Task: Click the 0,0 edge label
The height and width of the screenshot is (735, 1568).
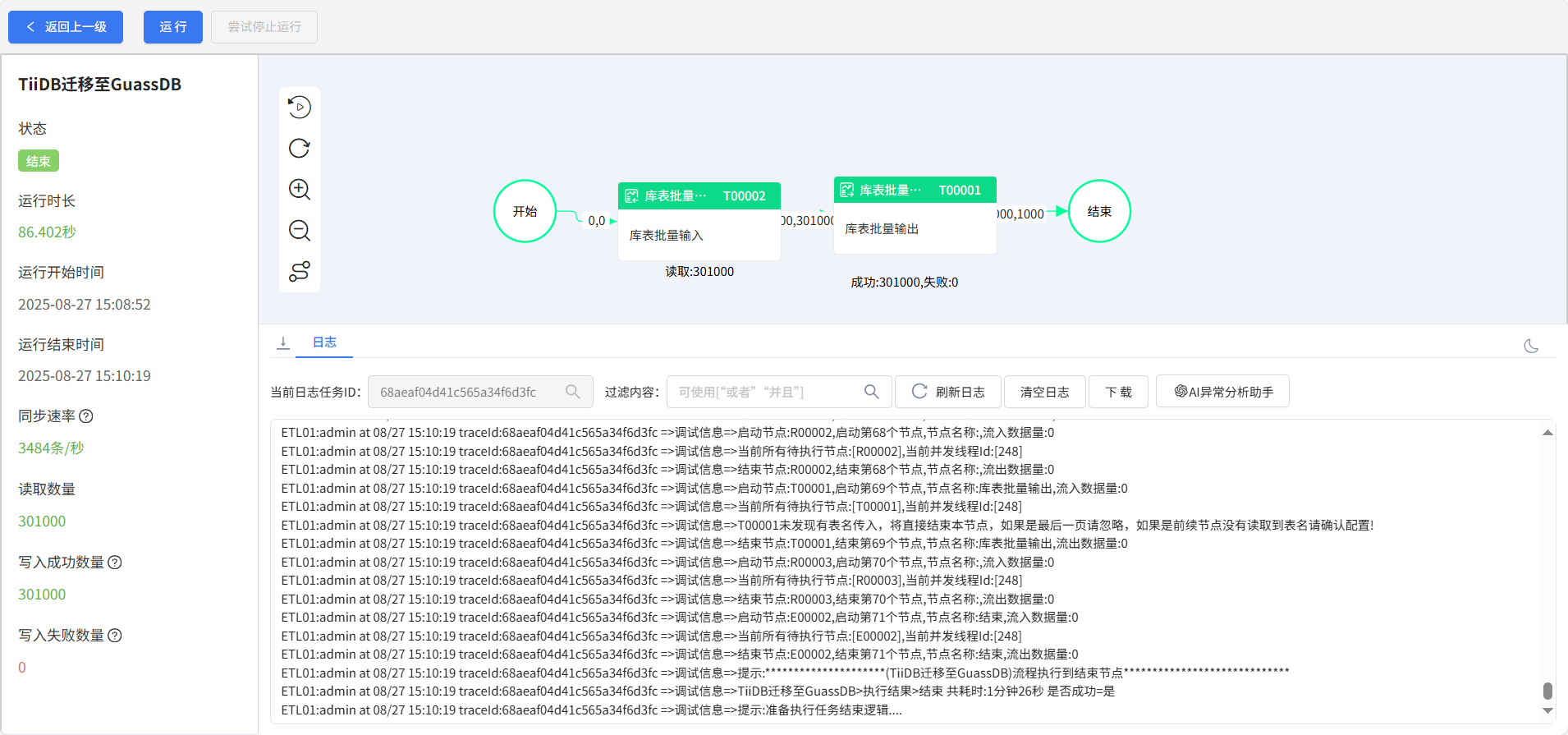Action: click(x=597, y=221)
